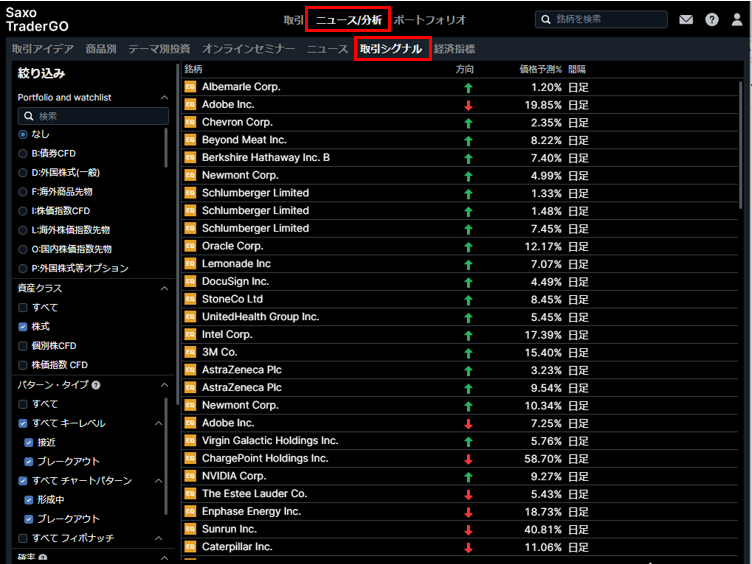Click the EQ icon for Berkshire Hathaway Inc. B

[x=190, y=157]
